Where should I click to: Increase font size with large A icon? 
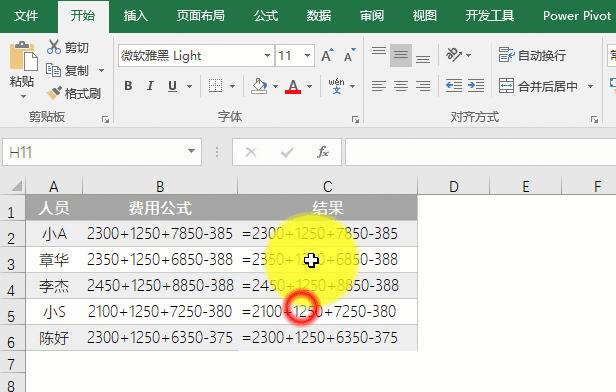[327, 55]
